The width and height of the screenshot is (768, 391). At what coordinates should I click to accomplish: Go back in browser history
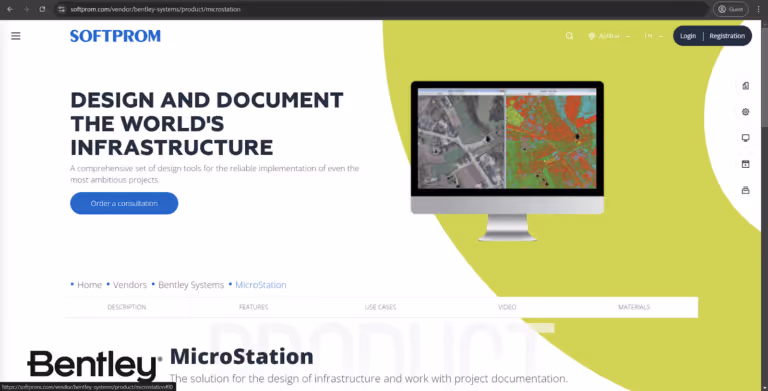[x=10, y=9]
